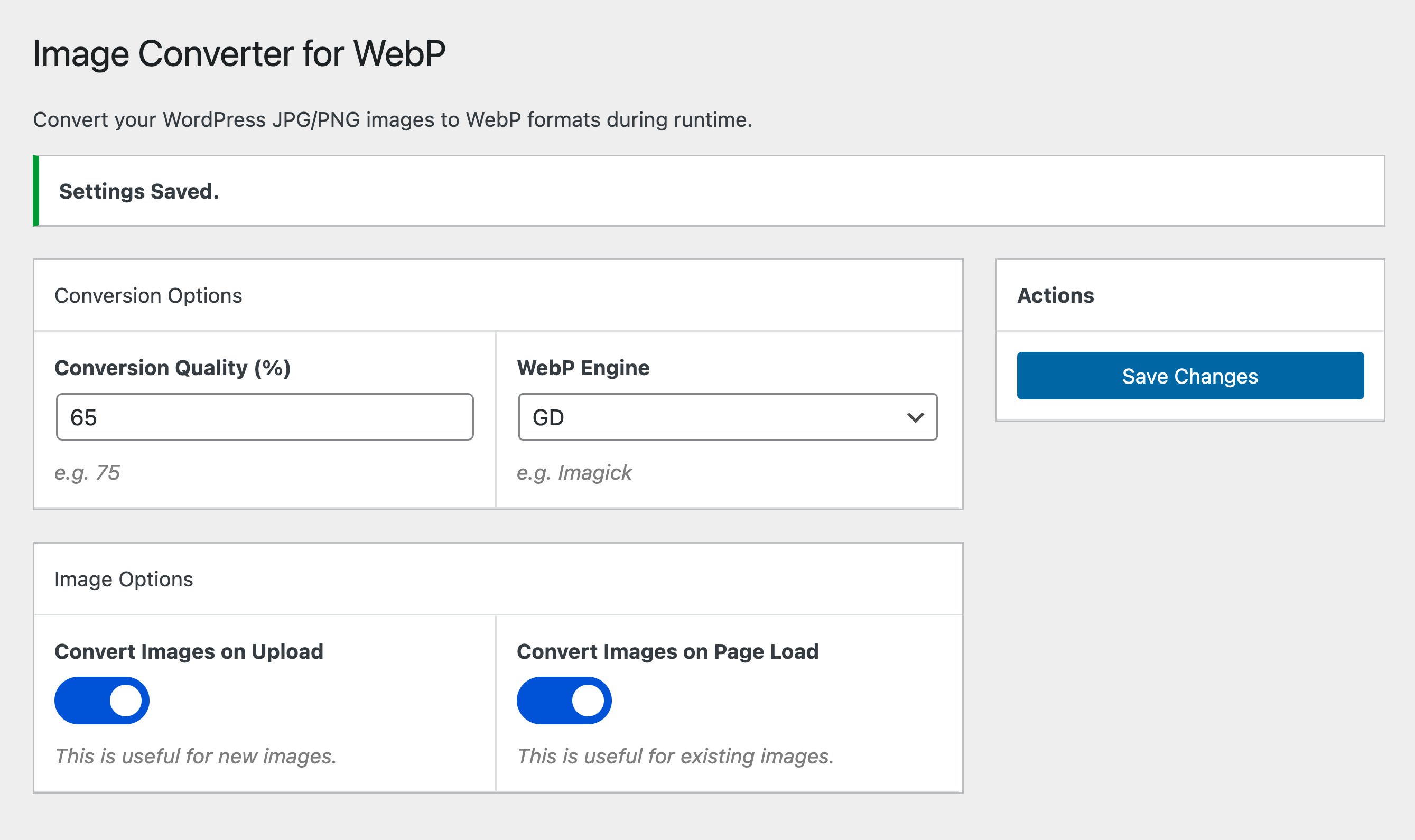The width and height of the screenshot is (1415, 840).
Task: Click the WebP Engine label
Action: pyautogui.click(x=583, y=368)
